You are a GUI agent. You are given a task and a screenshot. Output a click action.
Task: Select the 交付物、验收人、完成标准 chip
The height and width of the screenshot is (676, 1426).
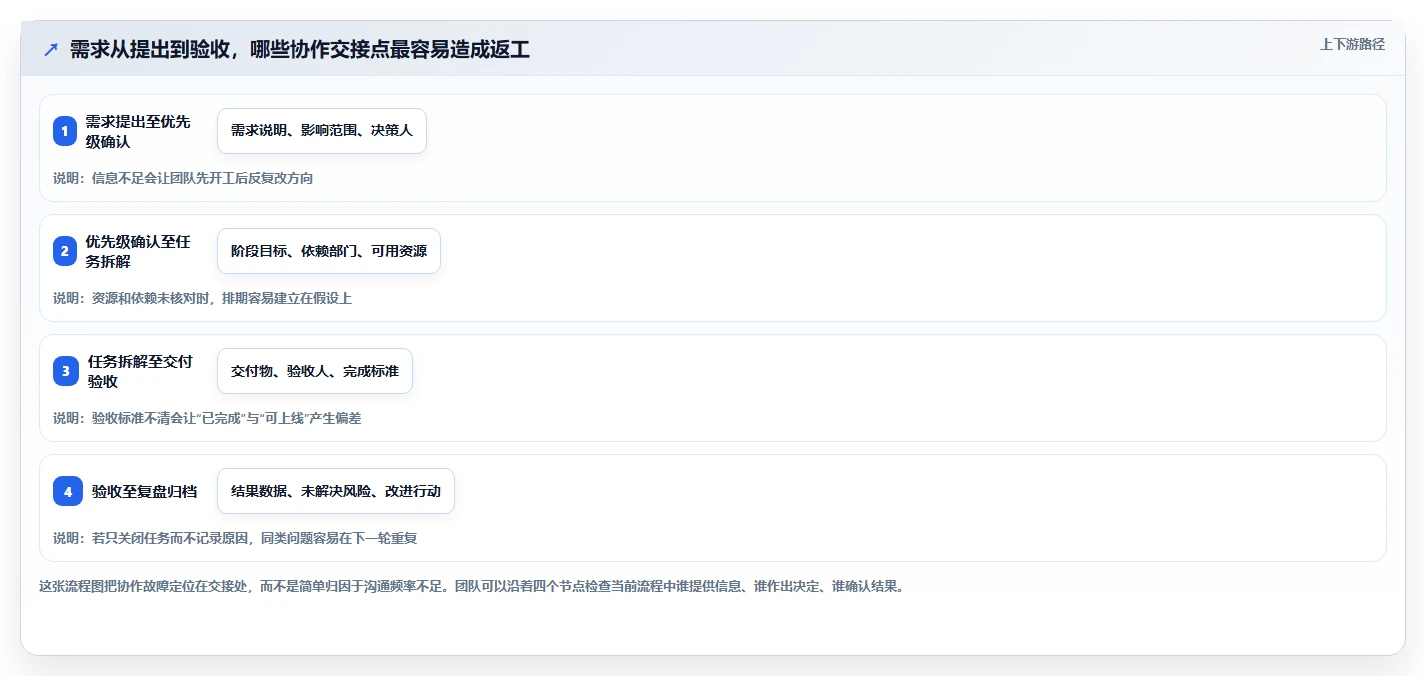(315, 371)
